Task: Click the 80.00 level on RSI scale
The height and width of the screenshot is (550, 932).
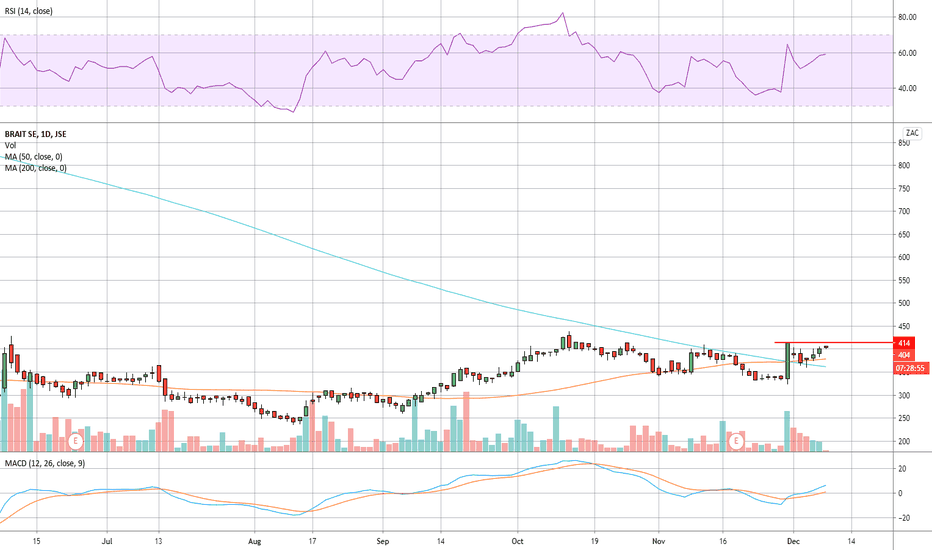Action: pos(907,18)
